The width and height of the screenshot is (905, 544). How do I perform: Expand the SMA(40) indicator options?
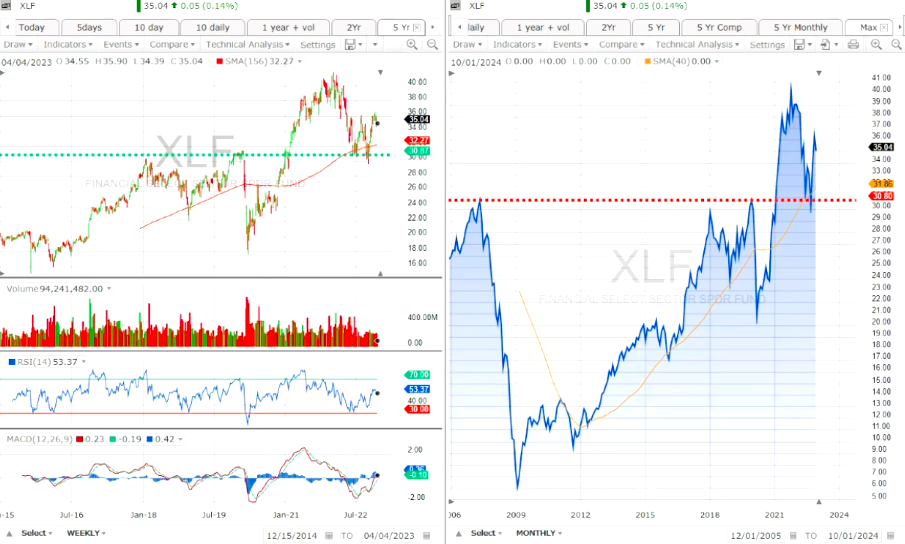[717, 61]
